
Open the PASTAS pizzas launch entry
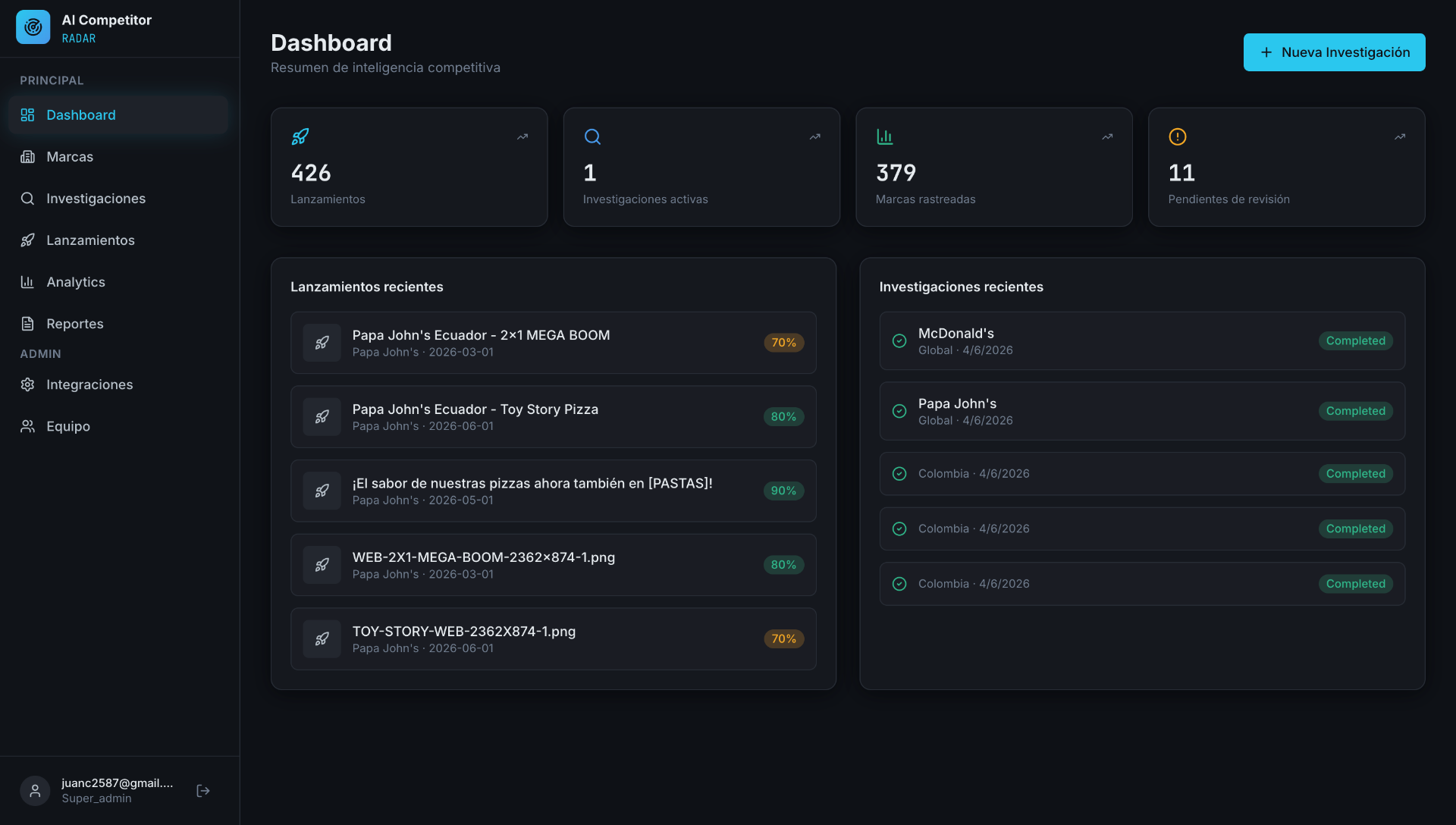tap(554, 491)
